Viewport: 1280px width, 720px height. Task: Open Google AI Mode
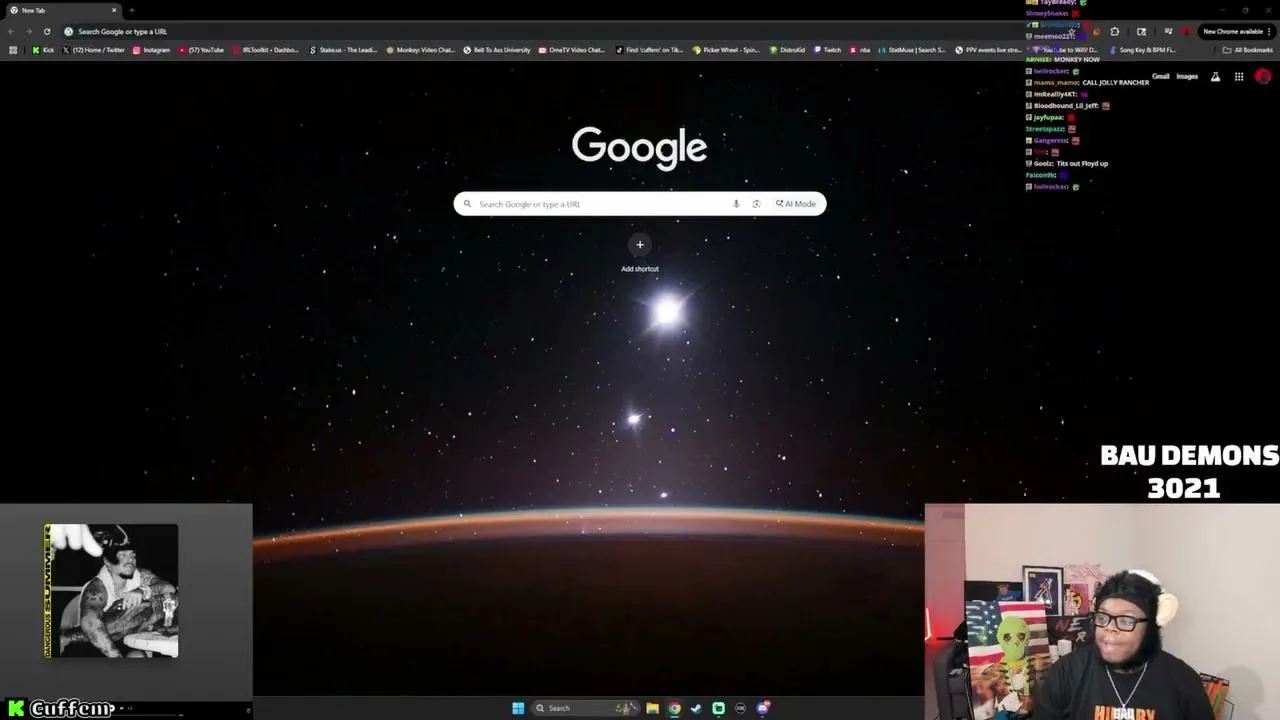[x=796, y=204]
